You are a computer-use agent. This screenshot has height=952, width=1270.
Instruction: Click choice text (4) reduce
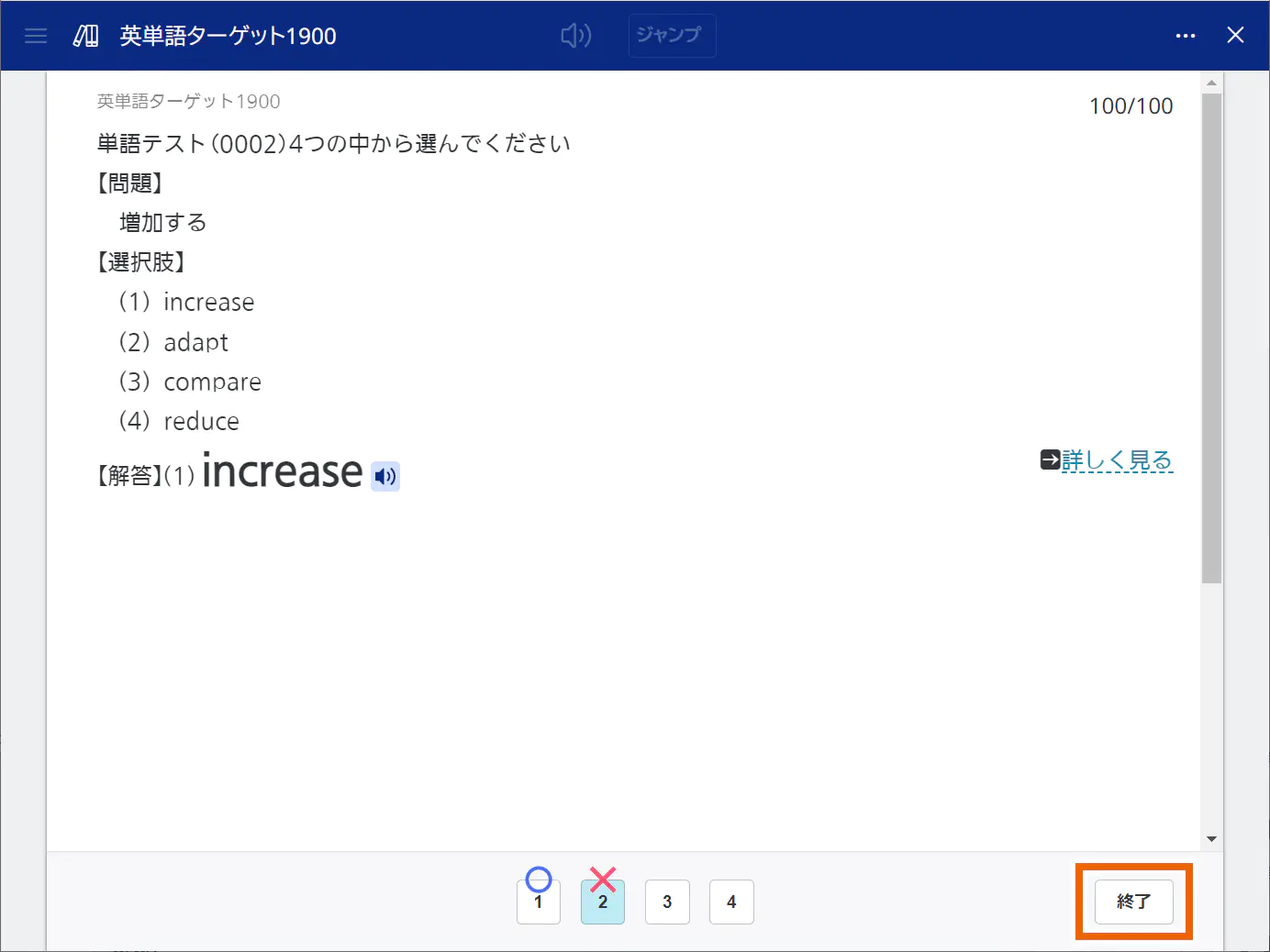pos(179,421)
